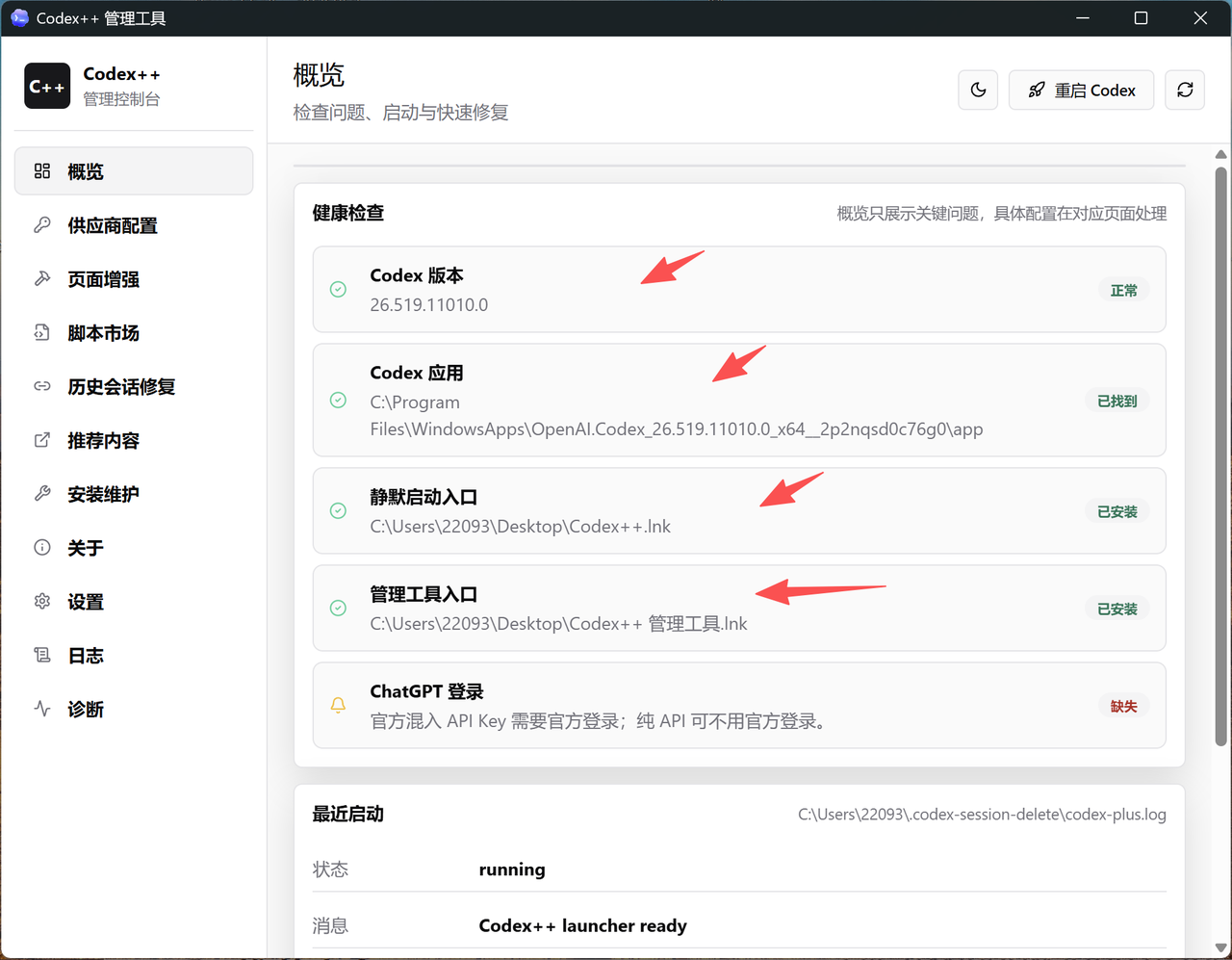Click the bell warning icon beside ChatGPT 登录
The image size is (1232, 960).
pyautogui.click(x=338, y=705)
